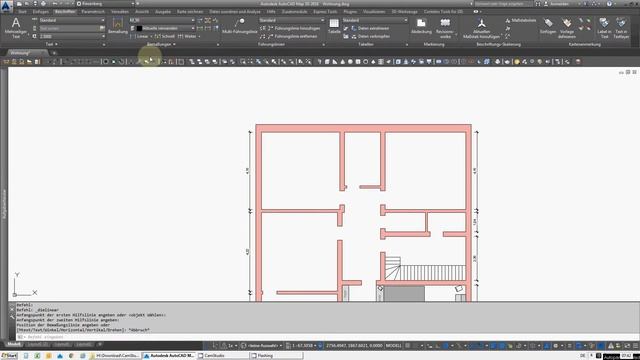Screen dimensions: 640x360
Task: Open the Ansicht ribbon tab
Action: 142,11
